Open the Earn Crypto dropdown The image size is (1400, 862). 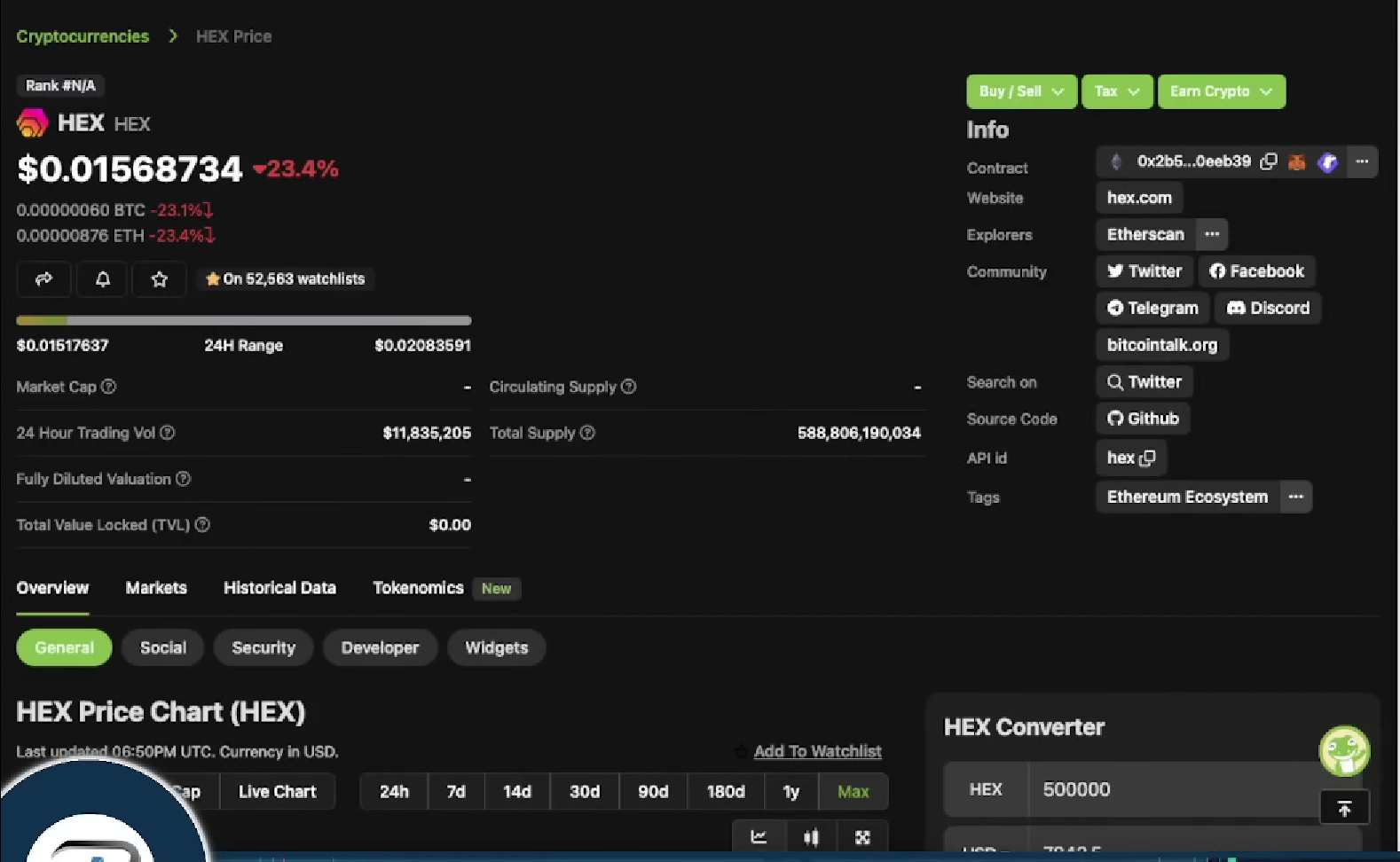point(1221,91)
